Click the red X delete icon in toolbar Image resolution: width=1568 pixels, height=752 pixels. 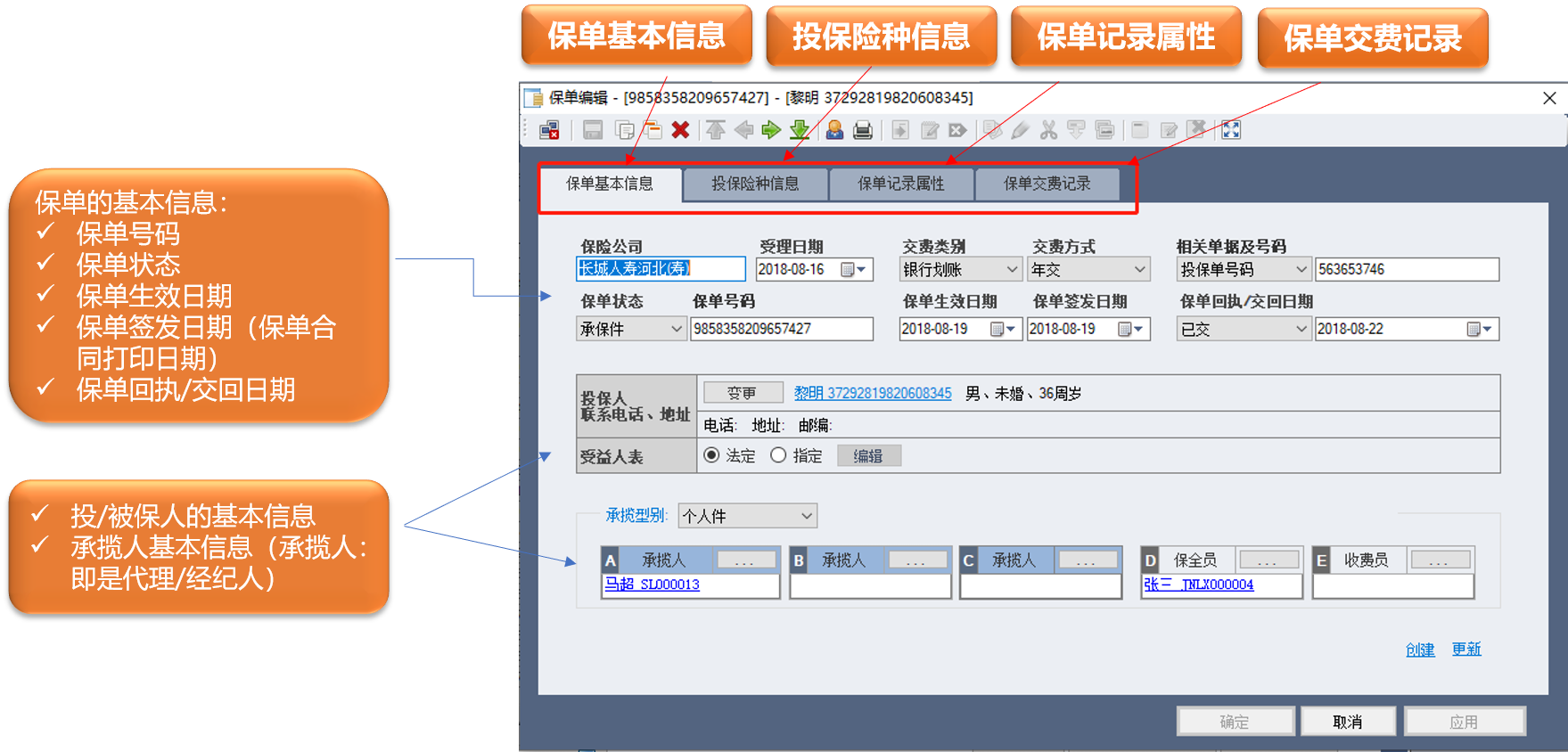point(680,130)
